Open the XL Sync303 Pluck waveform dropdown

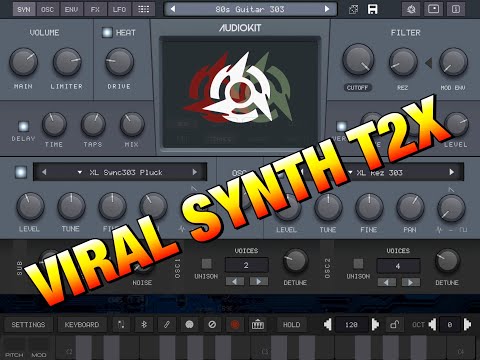click(x=120, y=172)
